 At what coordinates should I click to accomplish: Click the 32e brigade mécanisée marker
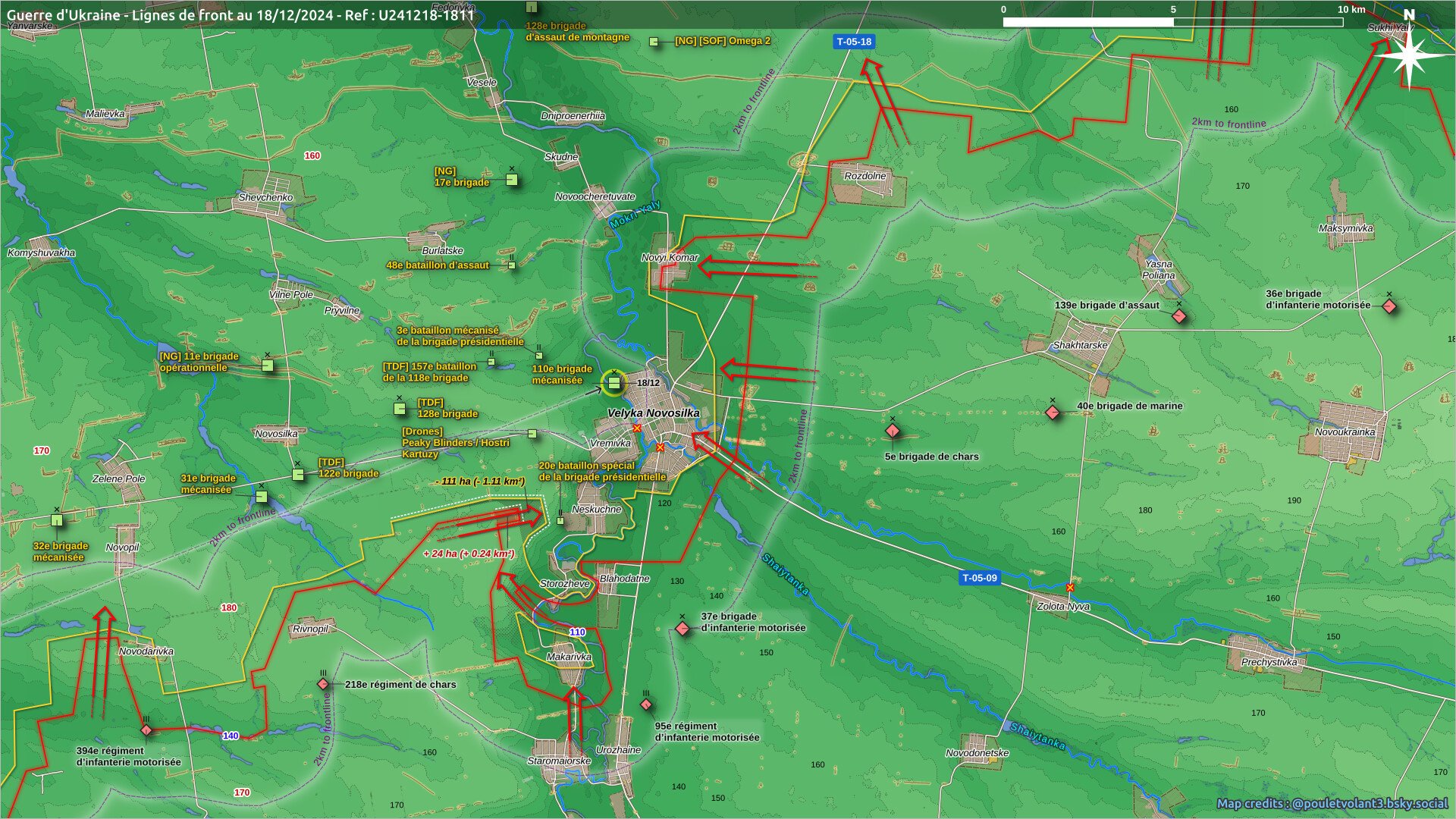pyautogui.click(x=57, y=520)
